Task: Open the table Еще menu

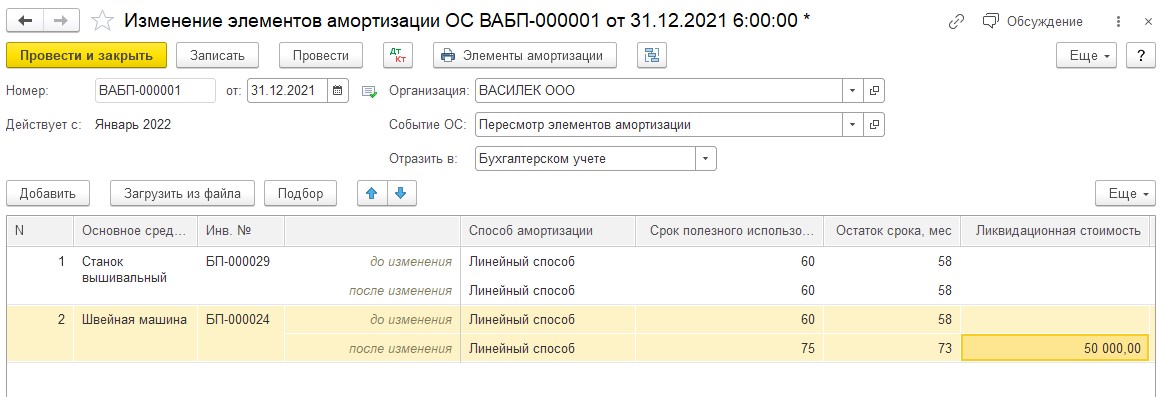Action: point(1125,194)
